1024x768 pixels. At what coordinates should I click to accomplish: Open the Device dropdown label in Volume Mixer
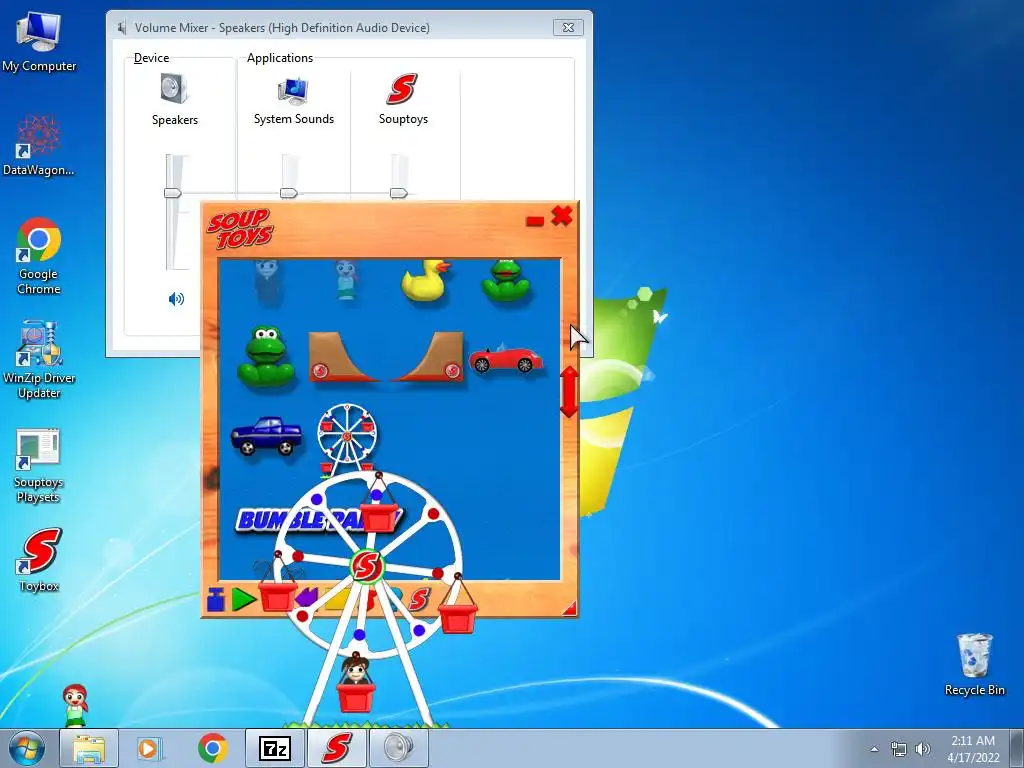click(x=152, y=58)
